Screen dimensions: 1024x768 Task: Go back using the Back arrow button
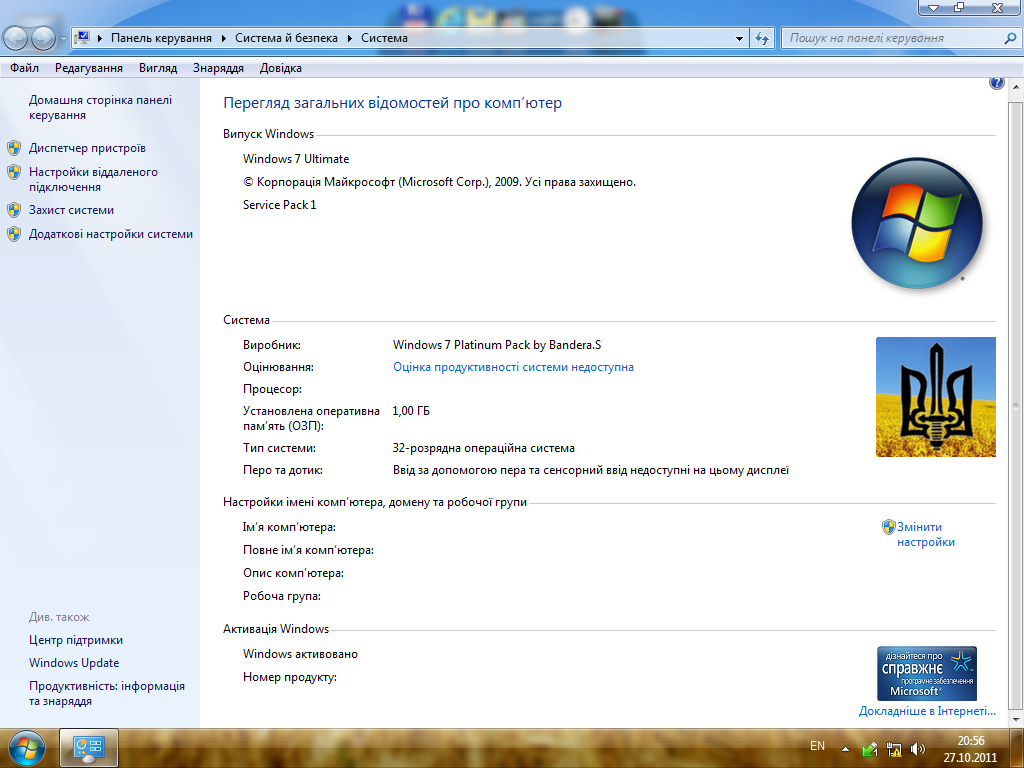(16, 39)
